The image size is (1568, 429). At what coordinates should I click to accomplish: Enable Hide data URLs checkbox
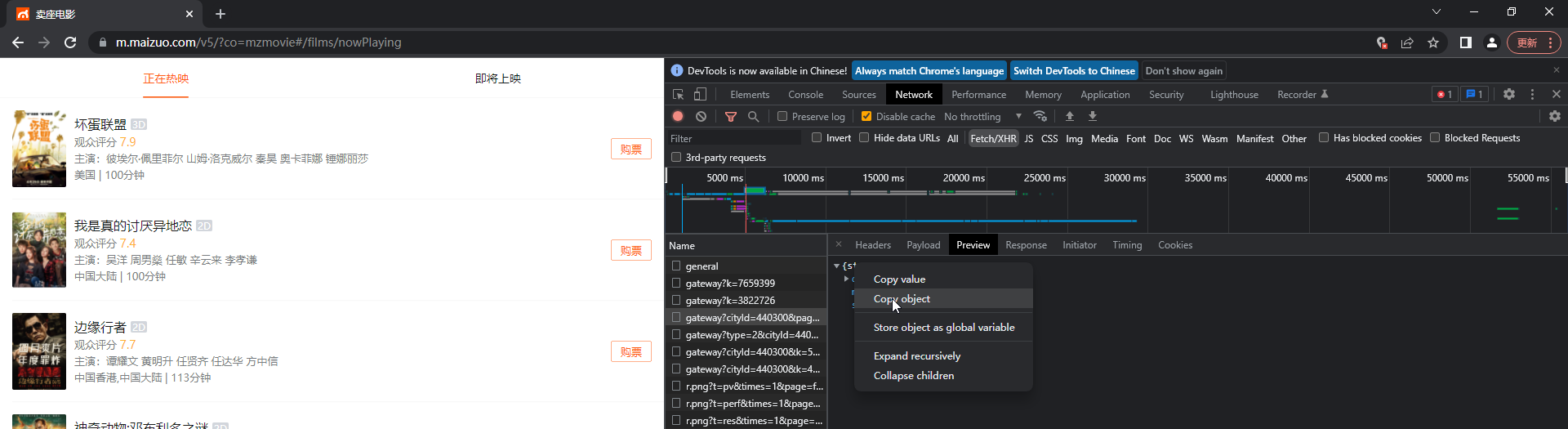coord(864,137)
